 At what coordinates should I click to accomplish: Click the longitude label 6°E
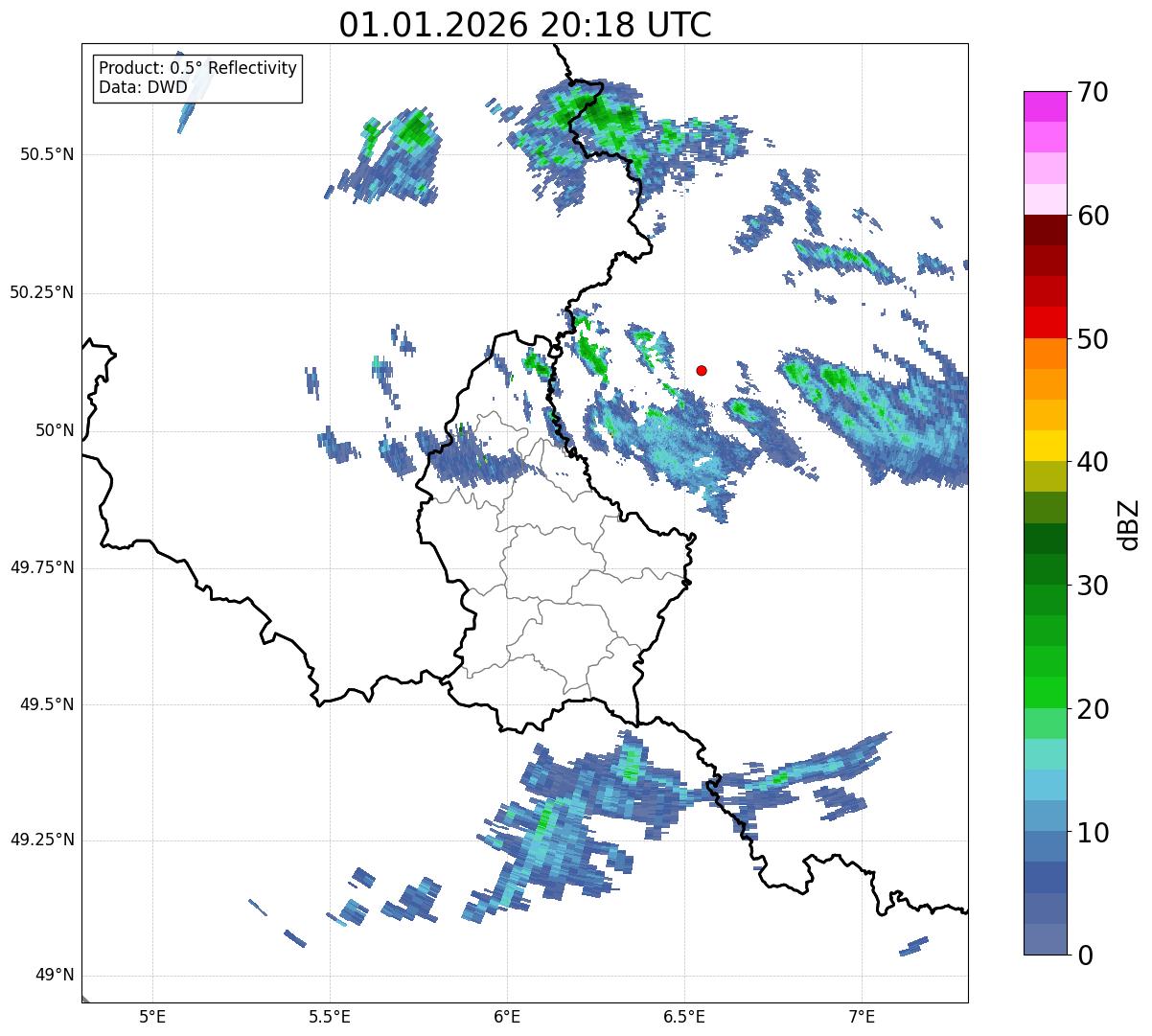tap(507, 1016)
